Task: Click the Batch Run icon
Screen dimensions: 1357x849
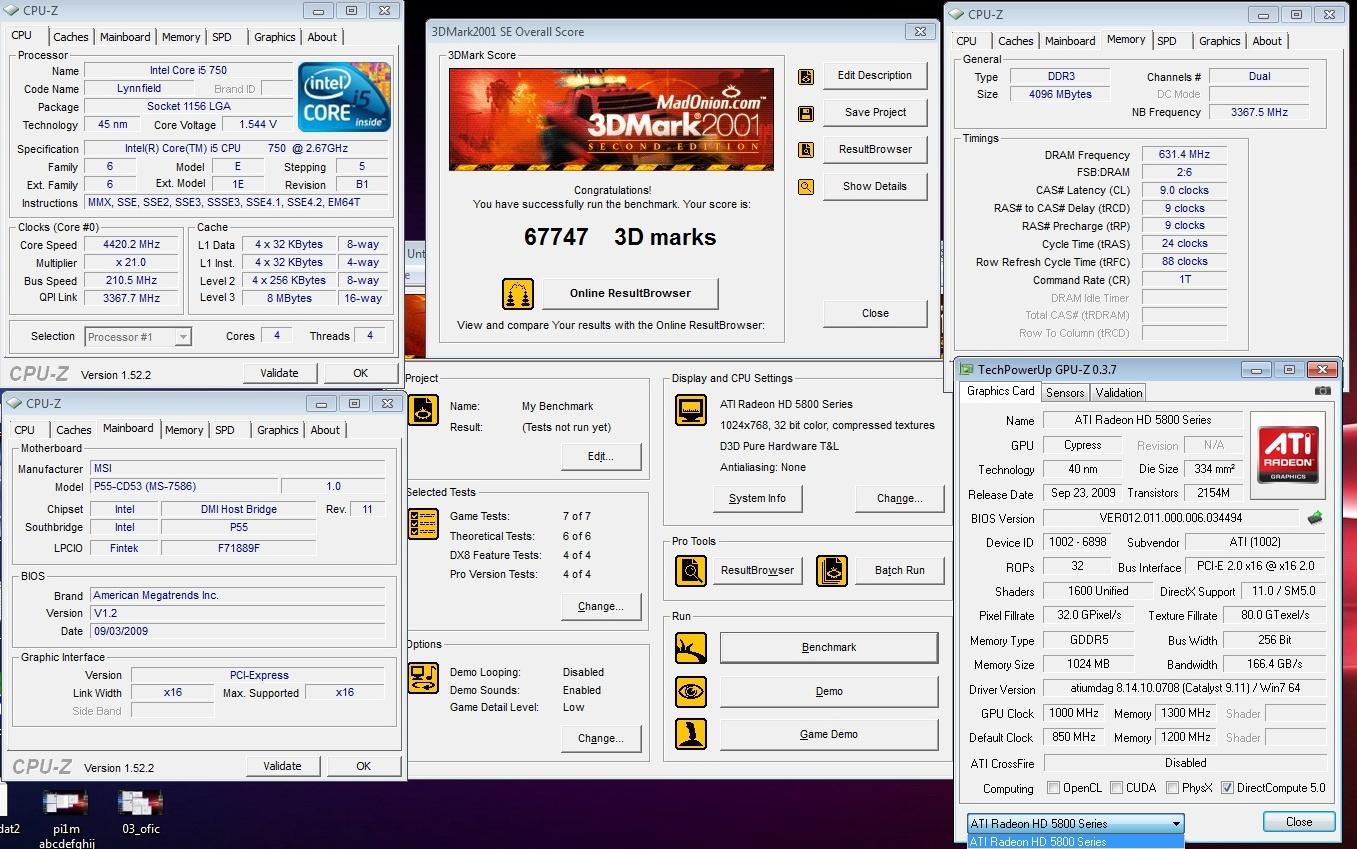Action: click(832, 571)
